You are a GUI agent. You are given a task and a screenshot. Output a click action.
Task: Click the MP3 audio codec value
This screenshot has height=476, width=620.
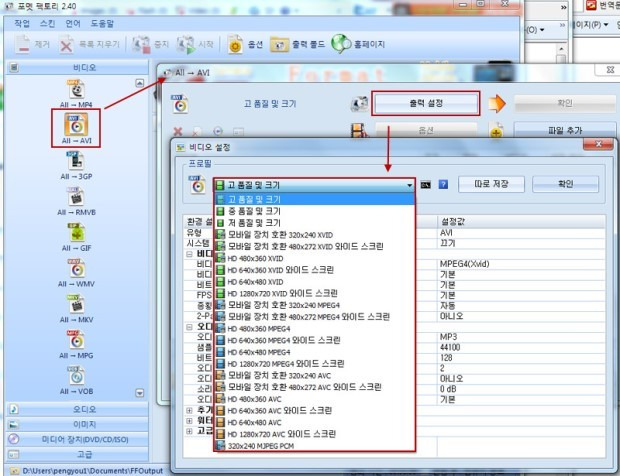448,337
